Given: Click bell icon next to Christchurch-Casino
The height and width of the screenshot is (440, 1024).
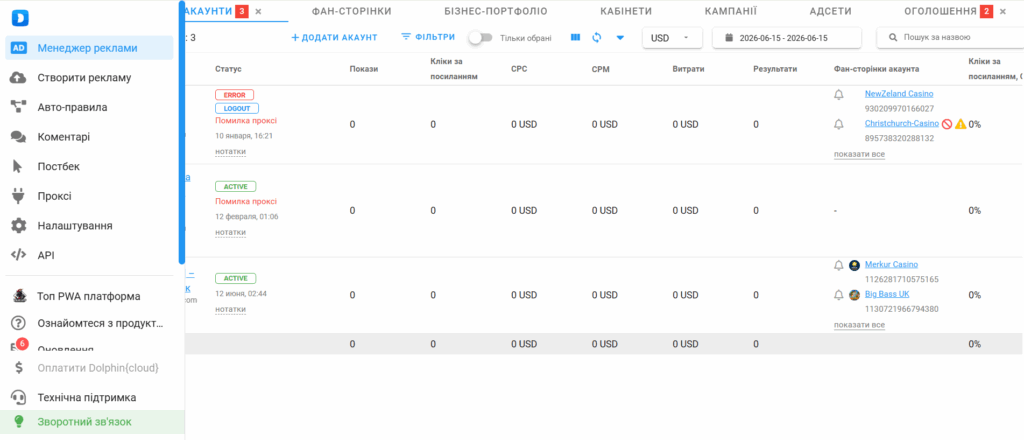Looking at the screenshot, I should (x=839, y=124).
